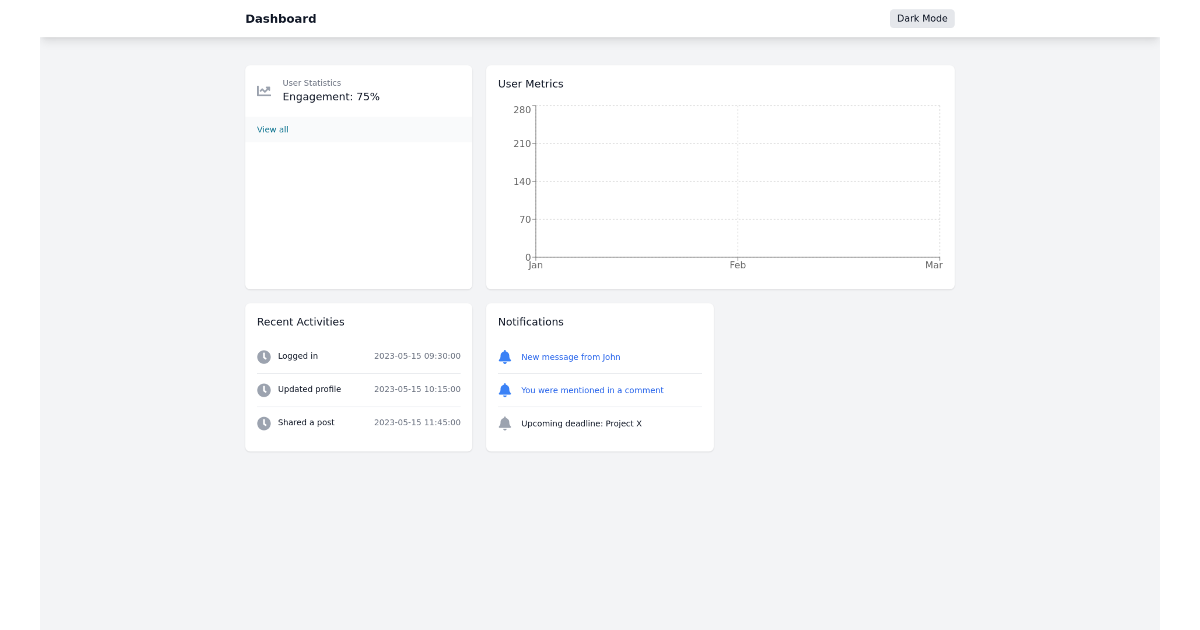Click the "Feb" axis label

tap(737, 264)
